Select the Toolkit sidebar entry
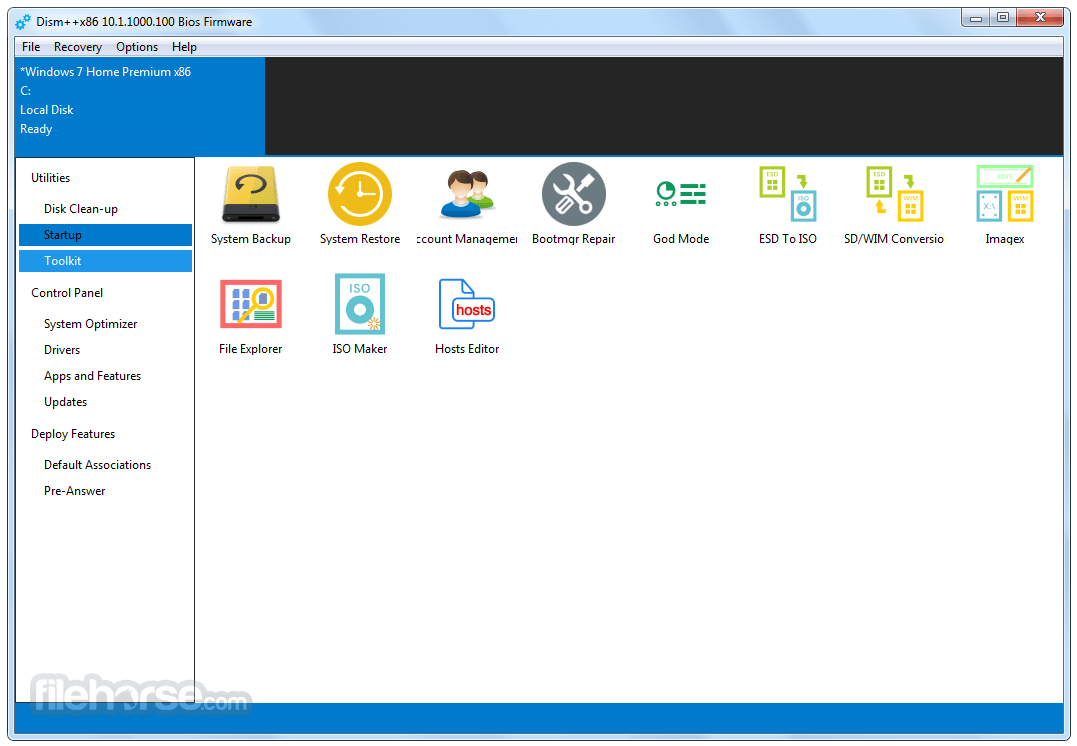This screenshot has width=1077, height=746. pyautogui.click(x=106, y=261)
